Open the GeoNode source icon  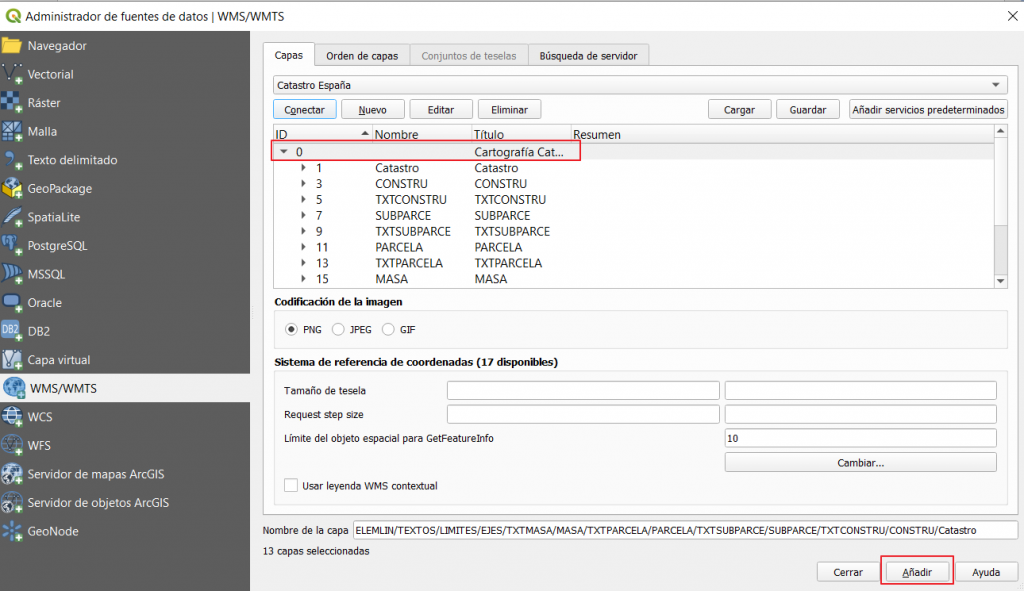(12, 532)
